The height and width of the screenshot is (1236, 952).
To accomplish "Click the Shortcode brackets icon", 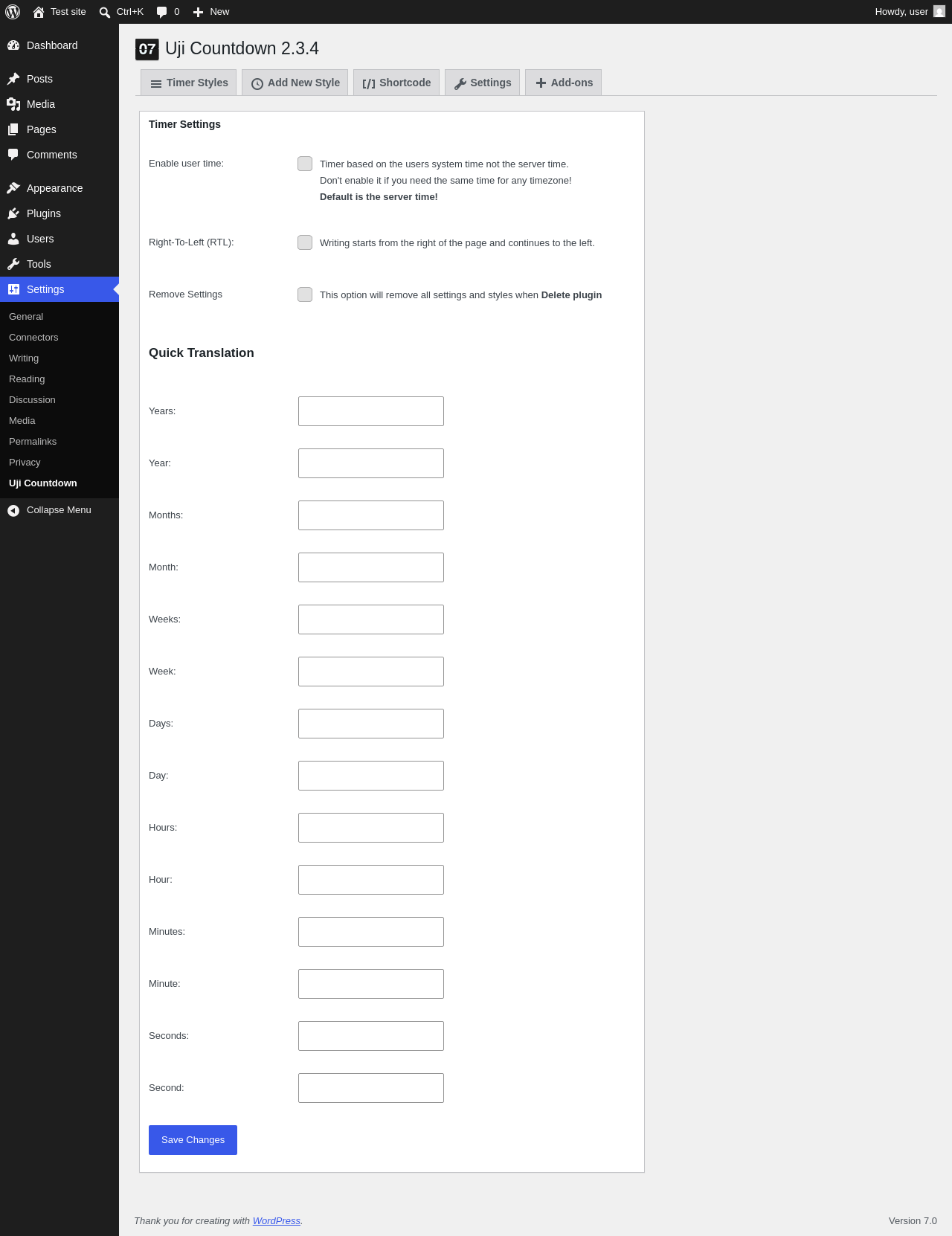I will pos(369,84).
